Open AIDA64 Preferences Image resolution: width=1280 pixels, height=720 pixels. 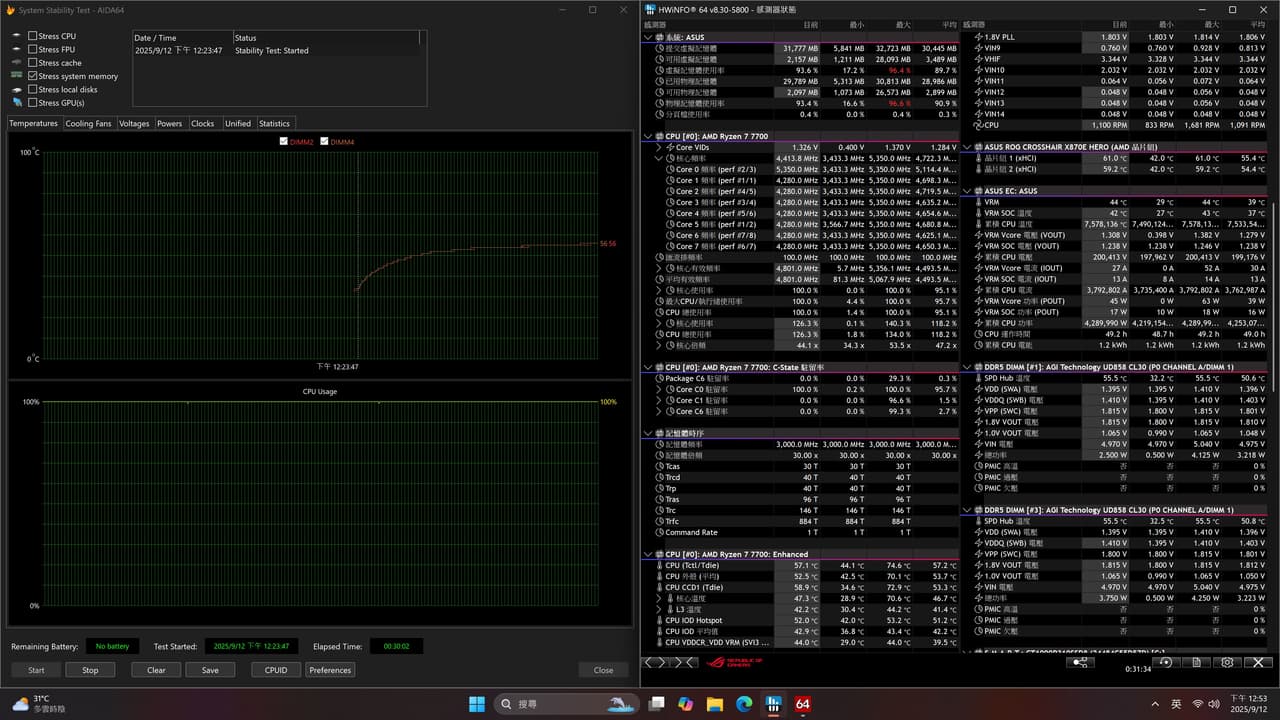point(330,670)
